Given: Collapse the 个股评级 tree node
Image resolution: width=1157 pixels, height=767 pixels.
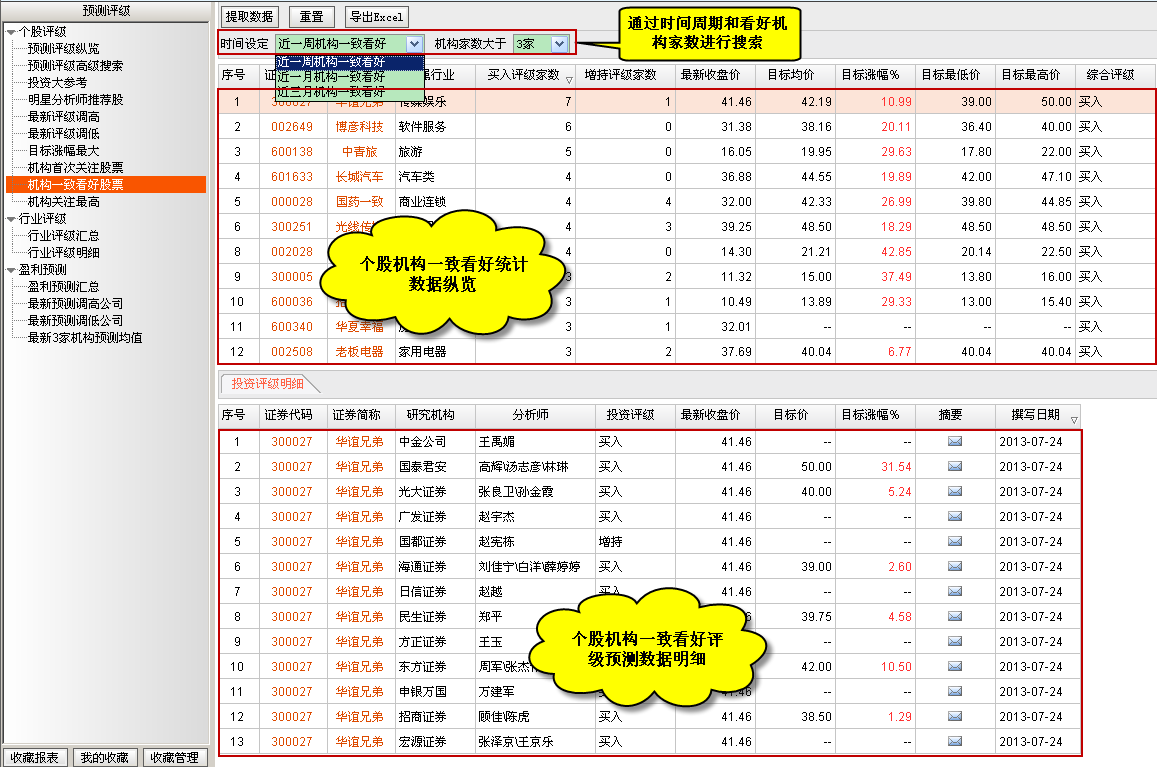Looking at the screenshot, I should (11, 32).
